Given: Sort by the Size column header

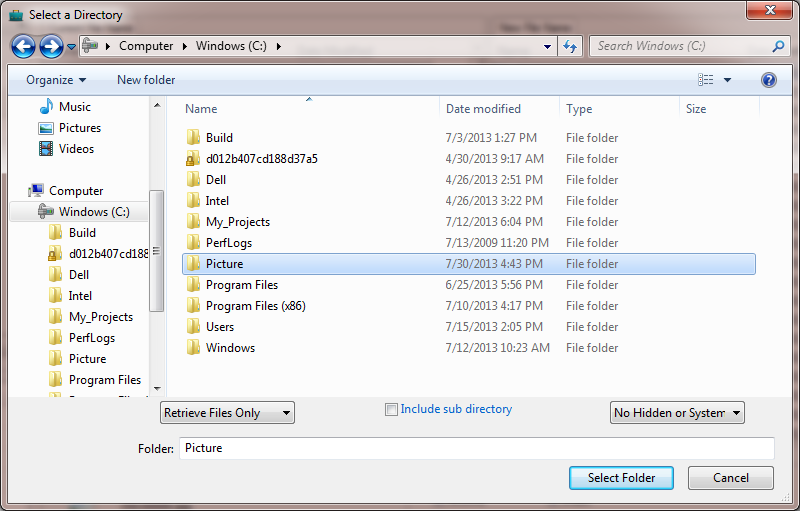Looking at the screenshot, I should coord(696,109).
